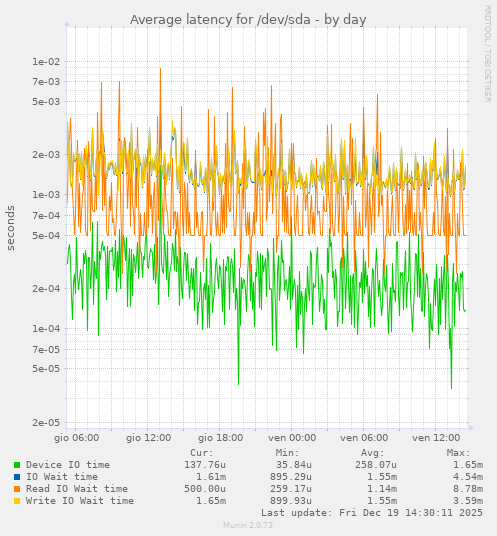Click the 'gio 12:00' x-axis label
The width and height of the screenshot is (497, 536).
pyautogui.click(x=148, y=438)
